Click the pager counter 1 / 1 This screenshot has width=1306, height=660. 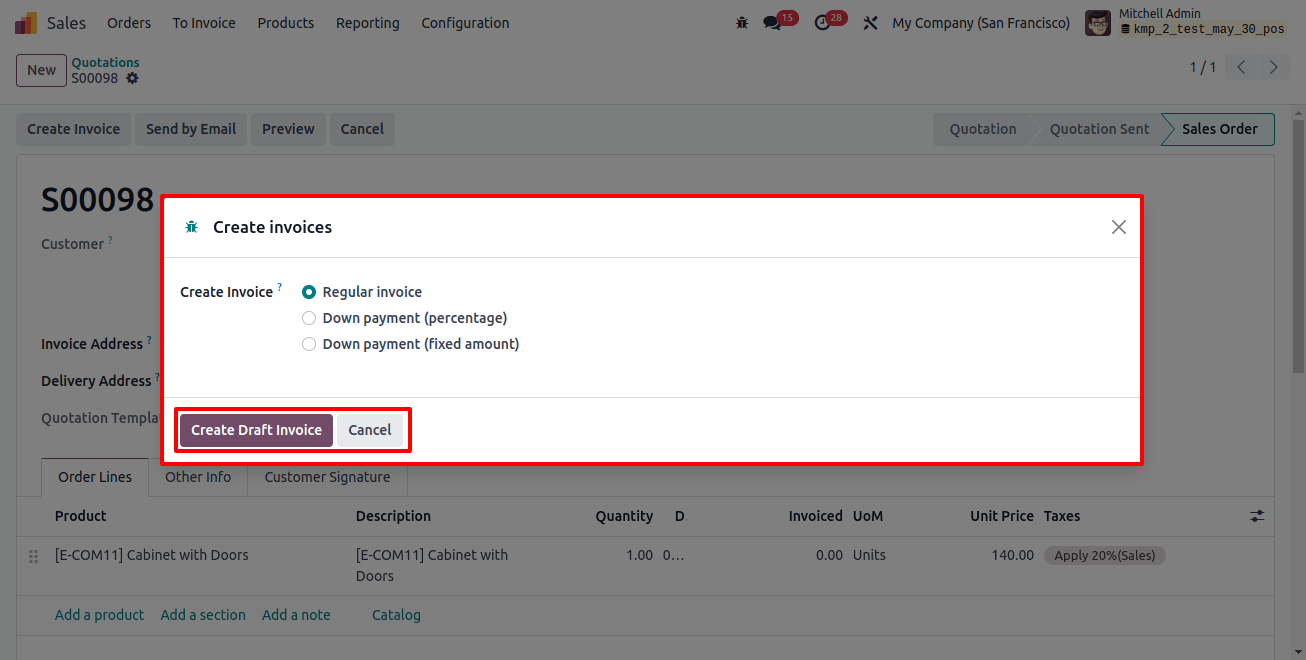[1203, 68]
